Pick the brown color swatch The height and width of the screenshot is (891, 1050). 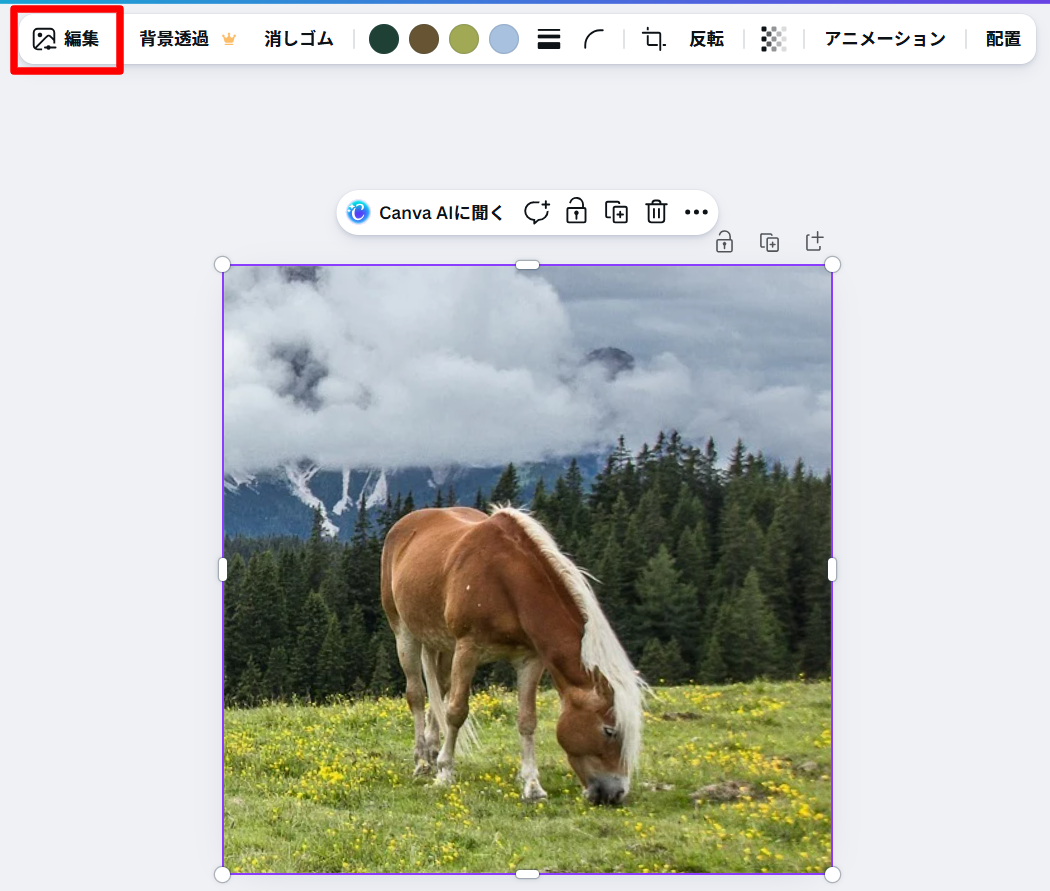click(x=424, y=39)
